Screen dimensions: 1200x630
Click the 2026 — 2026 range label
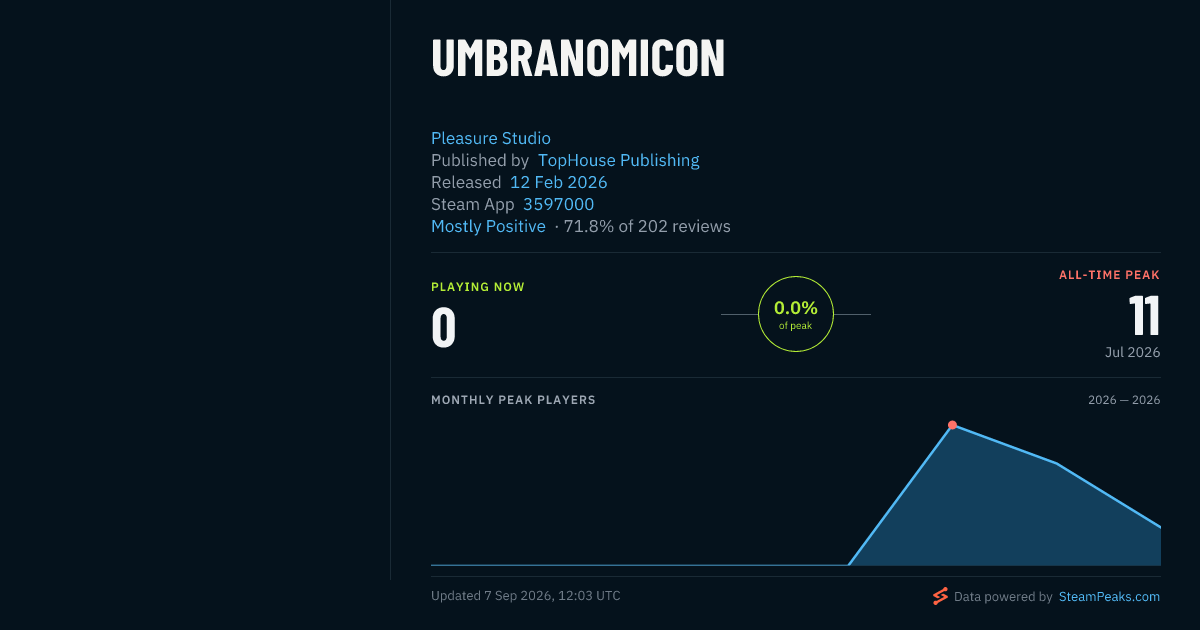point(1124,400)
